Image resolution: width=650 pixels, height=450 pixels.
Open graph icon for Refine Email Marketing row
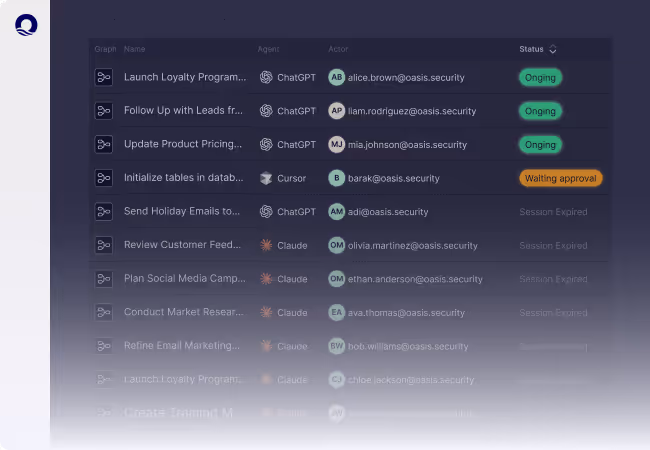click(104, 346)
